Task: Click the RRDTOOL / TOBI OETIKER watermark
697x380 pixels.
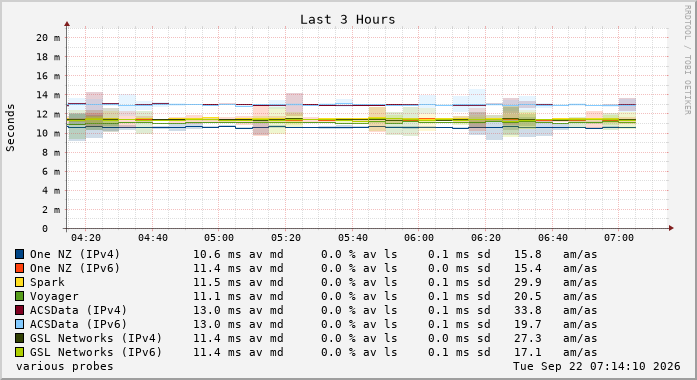Action: 687,60
